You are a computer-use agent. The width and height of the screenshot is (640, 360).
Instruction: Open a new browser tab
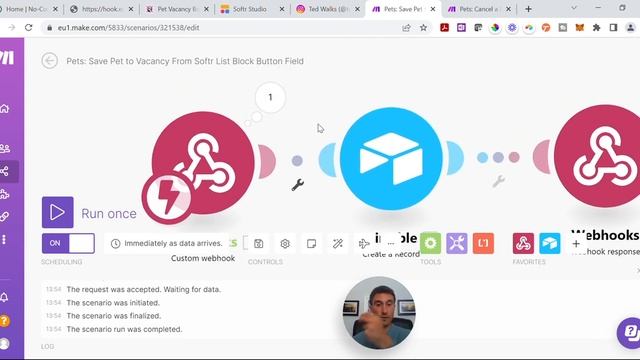tap(528, 9)
